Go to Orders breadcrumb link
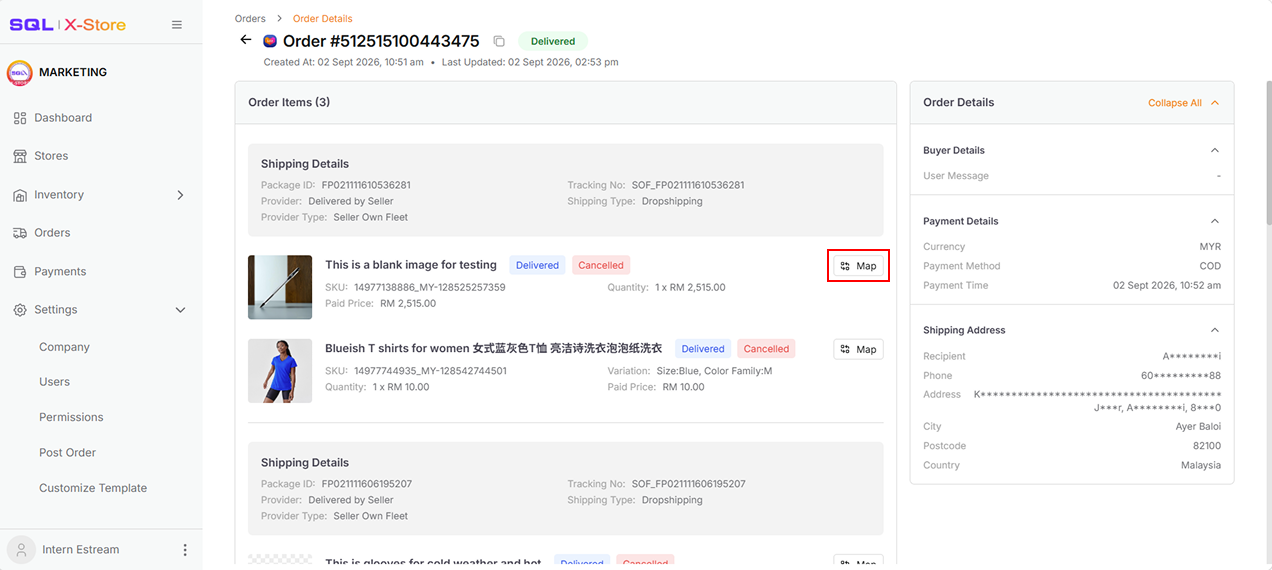This screenshot has height=570, width=1272. (x=250, y=19)
